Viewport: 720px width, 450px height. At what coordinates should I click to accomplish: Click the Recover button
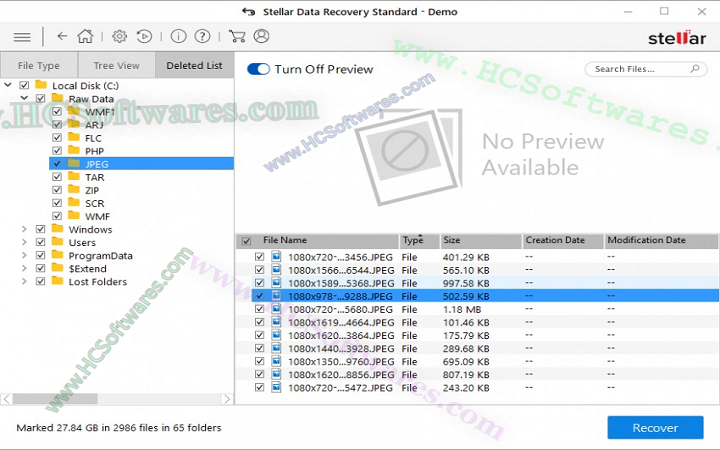[654, 427]
